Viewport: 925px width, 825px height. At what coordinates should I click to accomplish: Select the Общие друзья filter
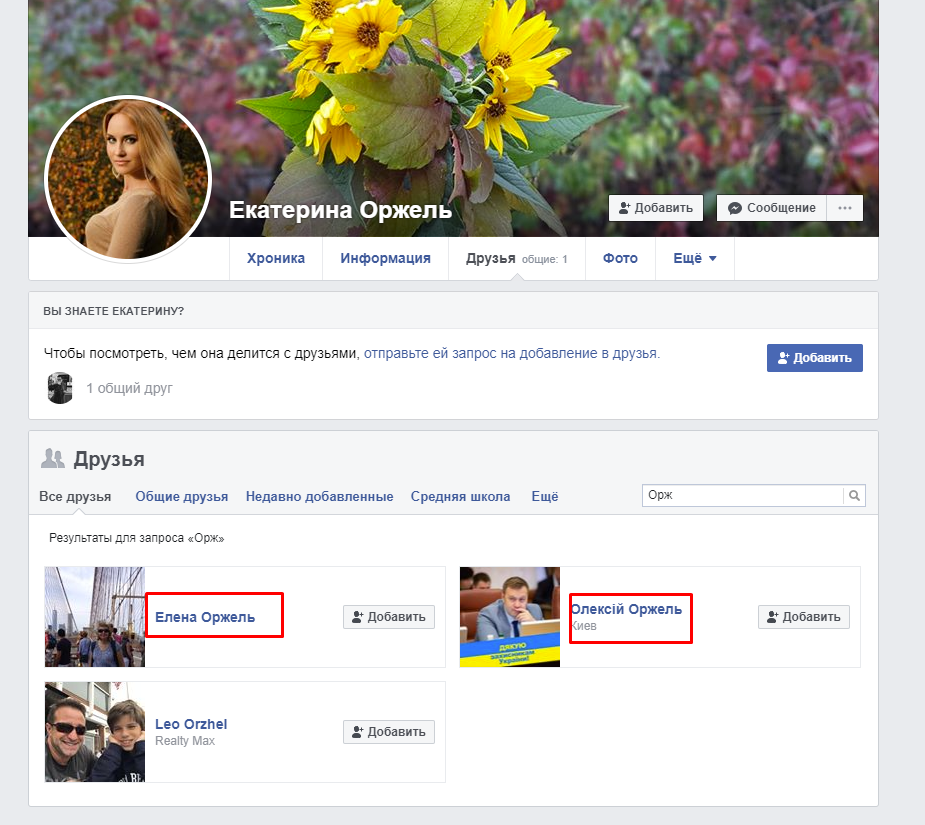(x=182, y=496)
